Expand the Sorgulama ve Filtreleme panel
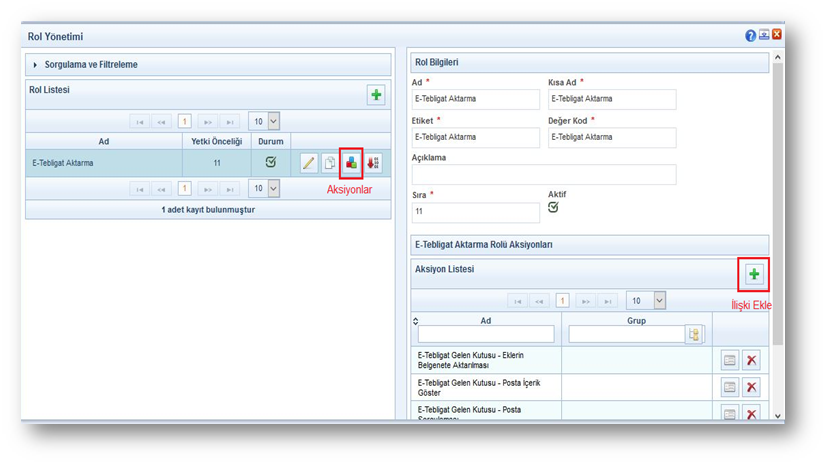 point(36,65)
